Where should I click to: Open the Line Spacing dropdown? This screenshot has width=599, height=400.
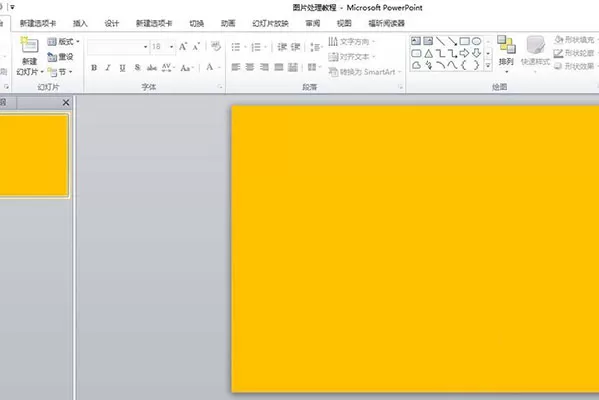click(x=316, y=47)
